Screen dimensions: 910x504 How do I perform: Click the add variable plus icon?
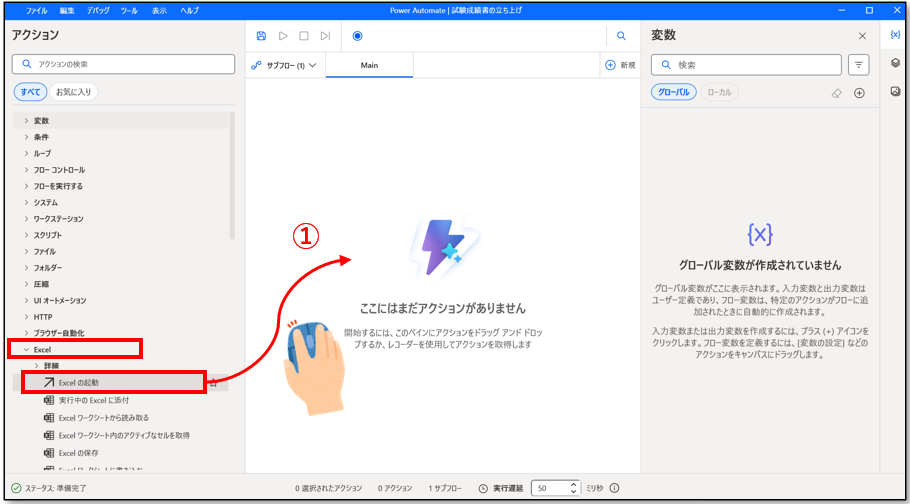tap(859, 93)
